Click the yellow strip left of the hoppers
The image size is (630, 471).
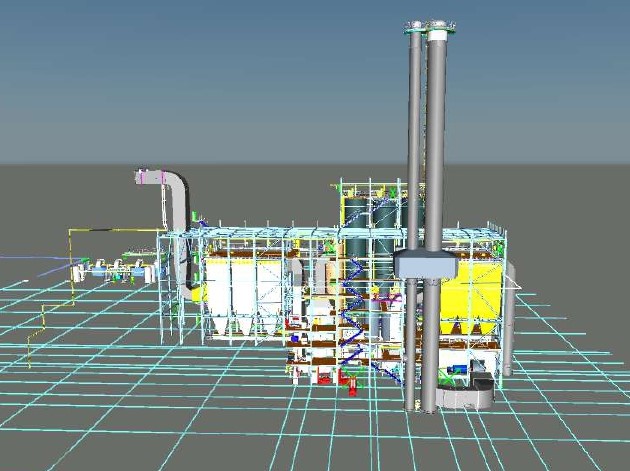198,292
